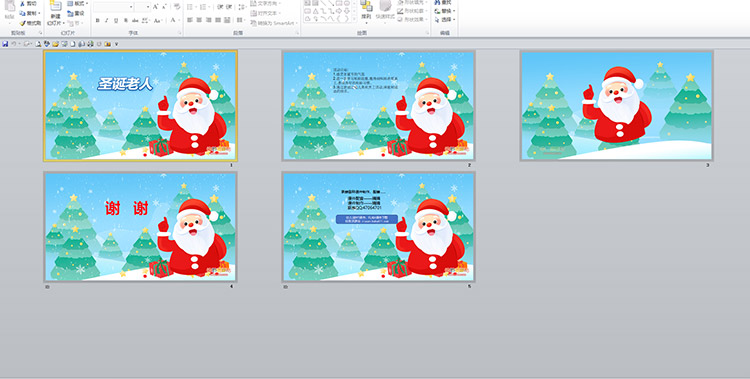Select slide 4 thumbnail with red 谢谢 text
750x379 pixels.
tap(140, 226)
